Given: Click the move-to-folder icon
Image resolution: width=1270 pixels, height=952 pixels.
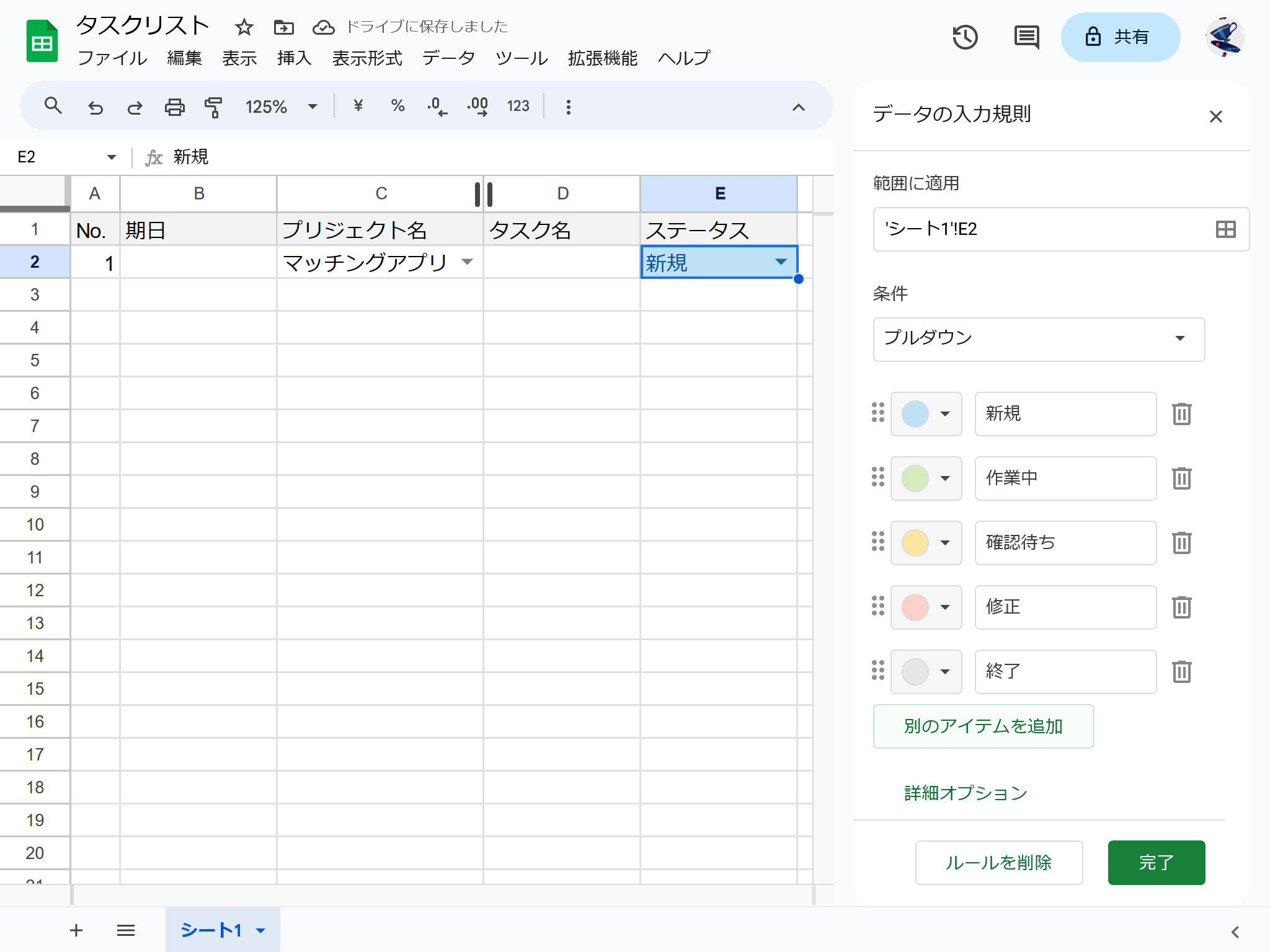Looking at the screenshot, I should [283, 27].
